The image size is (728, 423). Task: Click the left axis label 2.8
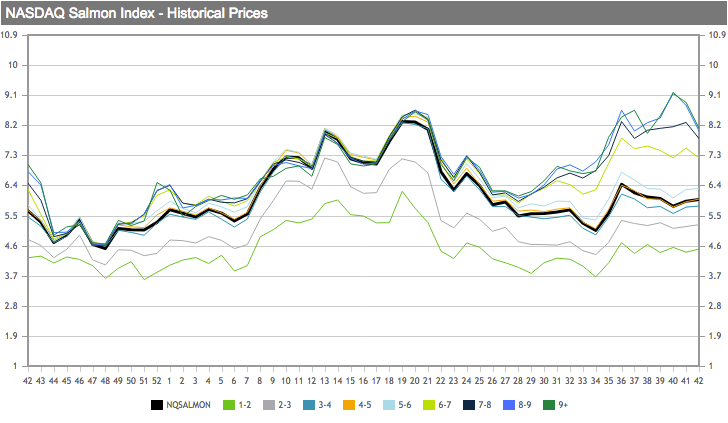pos(12,306)
